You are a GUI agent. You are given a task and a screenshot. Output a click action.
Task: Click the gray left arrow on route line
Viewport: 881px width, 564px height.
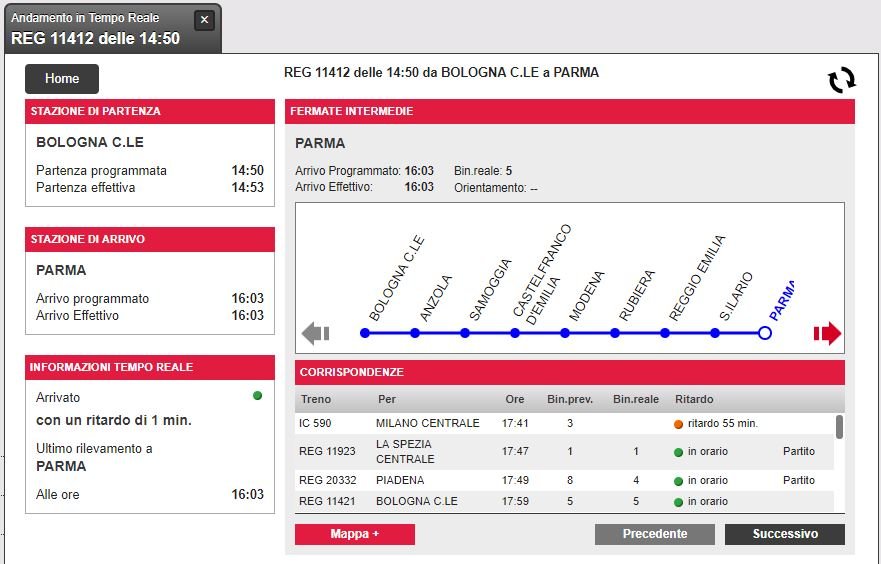click(316, 334)
